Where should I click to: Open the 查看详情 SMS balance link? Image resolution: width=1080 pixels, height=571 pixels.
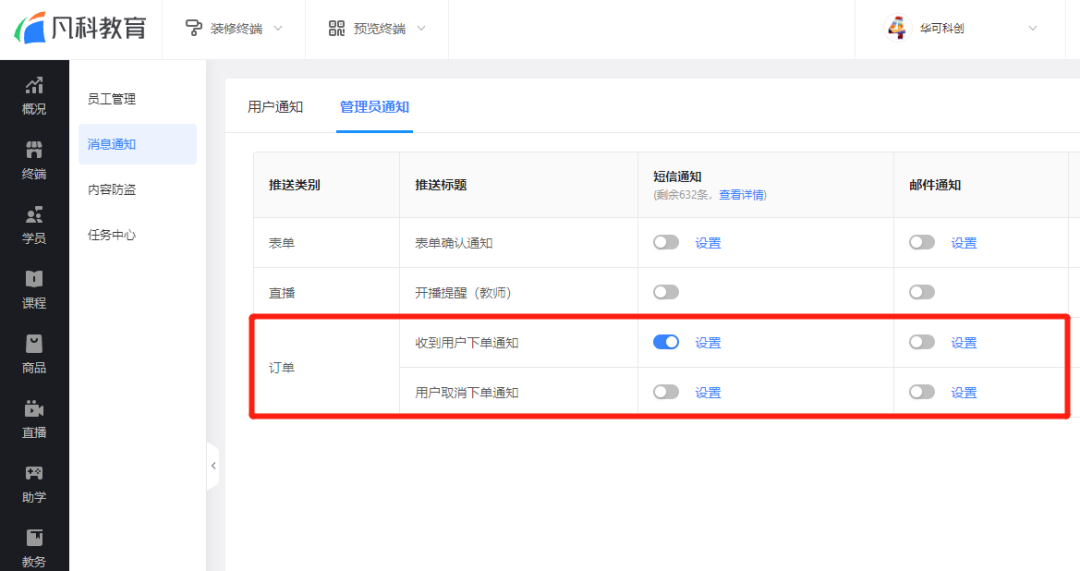pos(741,195)
